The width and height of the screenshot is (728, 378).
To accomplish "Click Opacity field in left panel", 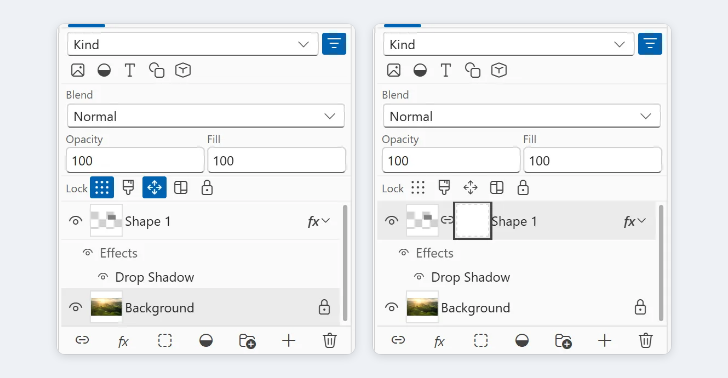I will 135,161.
